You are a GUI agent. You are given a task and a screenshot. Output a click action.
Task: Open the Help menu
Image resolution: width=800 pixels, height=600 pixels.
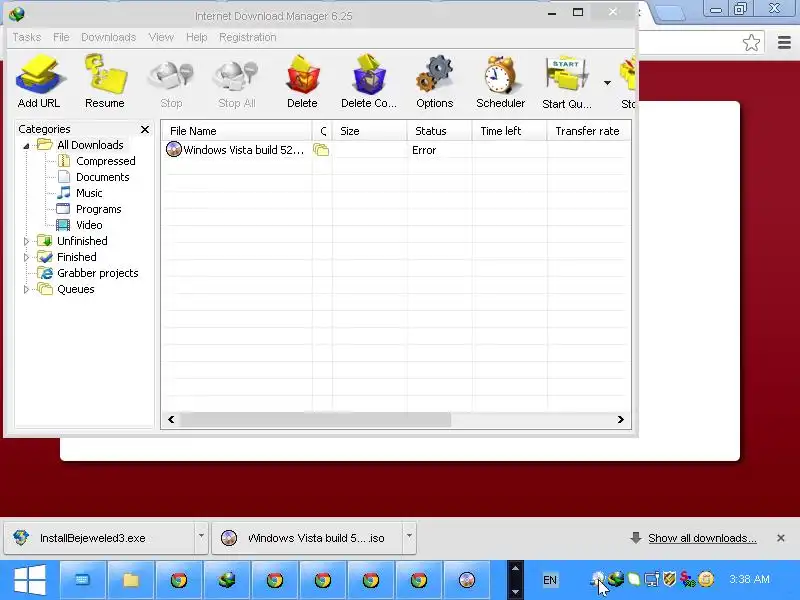pyautogui.click(x=196, y=37)
